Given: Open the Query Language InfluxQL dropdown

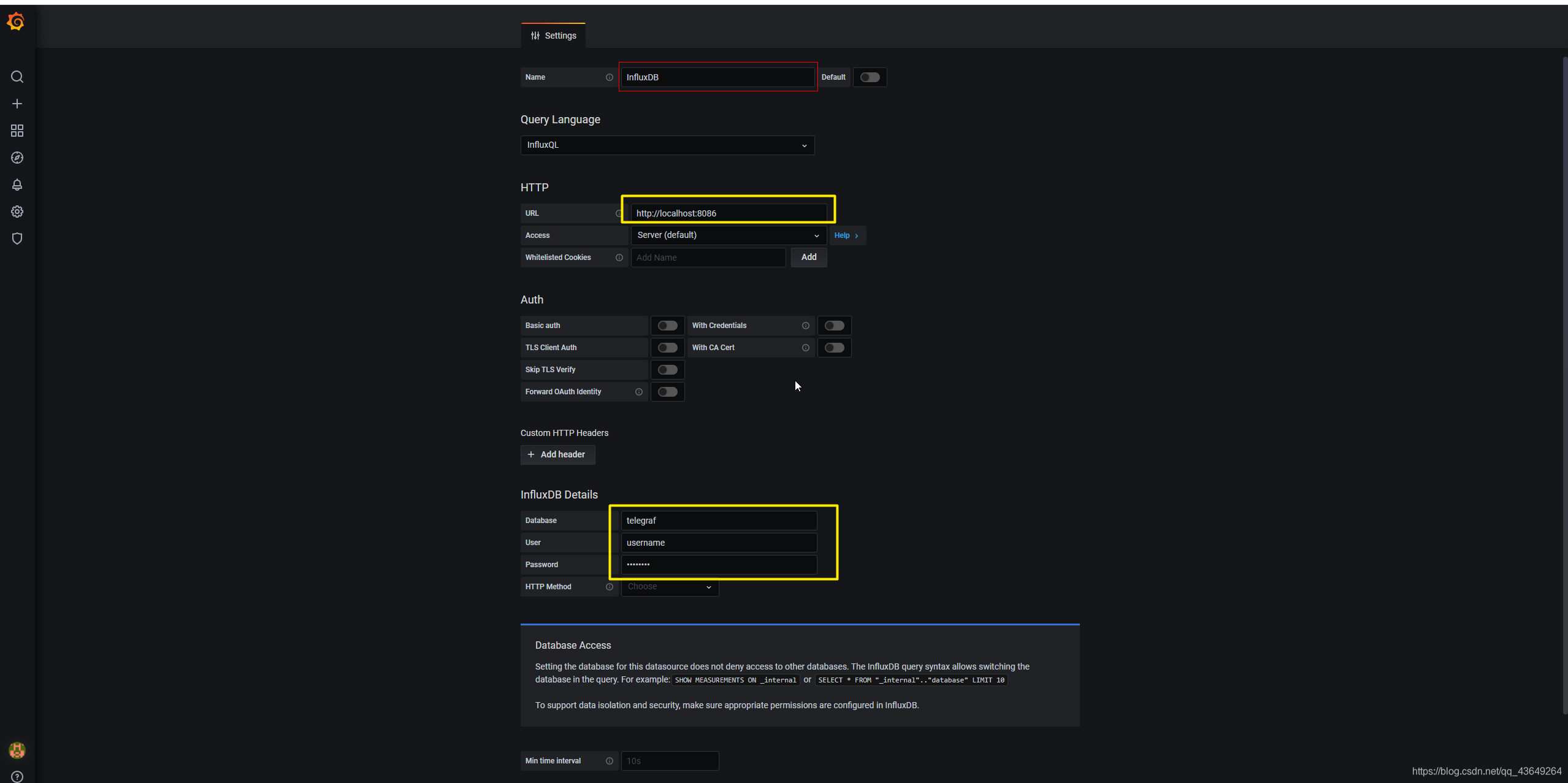Looking at the screenshot, I should point(667,145).
